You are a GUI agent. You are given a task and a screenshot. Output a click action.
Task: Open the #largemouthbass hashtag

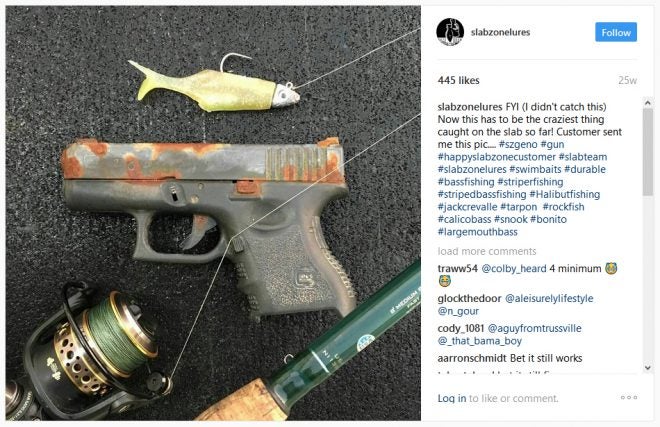(477, 232)
